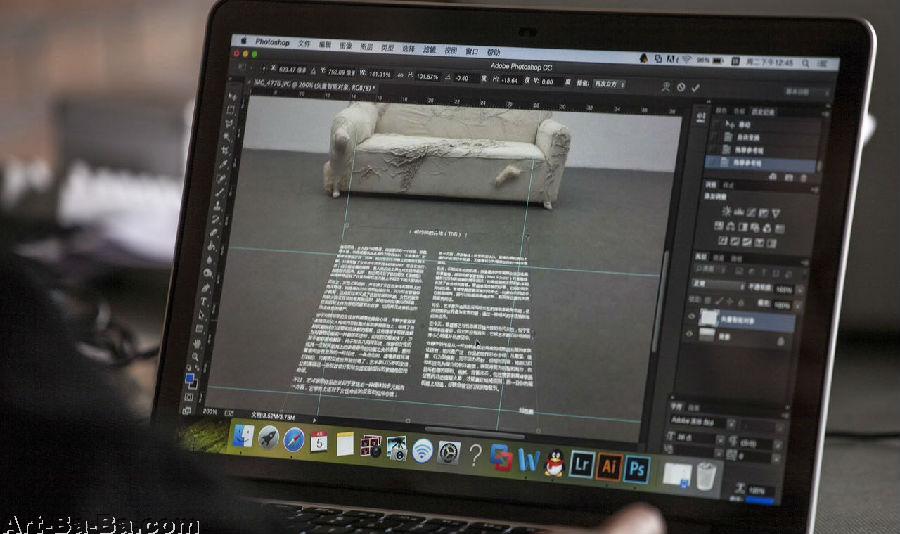The image size is (900, 534).
Task: Toggle the lock image pixels brush icon
Action: coord(719,301)
